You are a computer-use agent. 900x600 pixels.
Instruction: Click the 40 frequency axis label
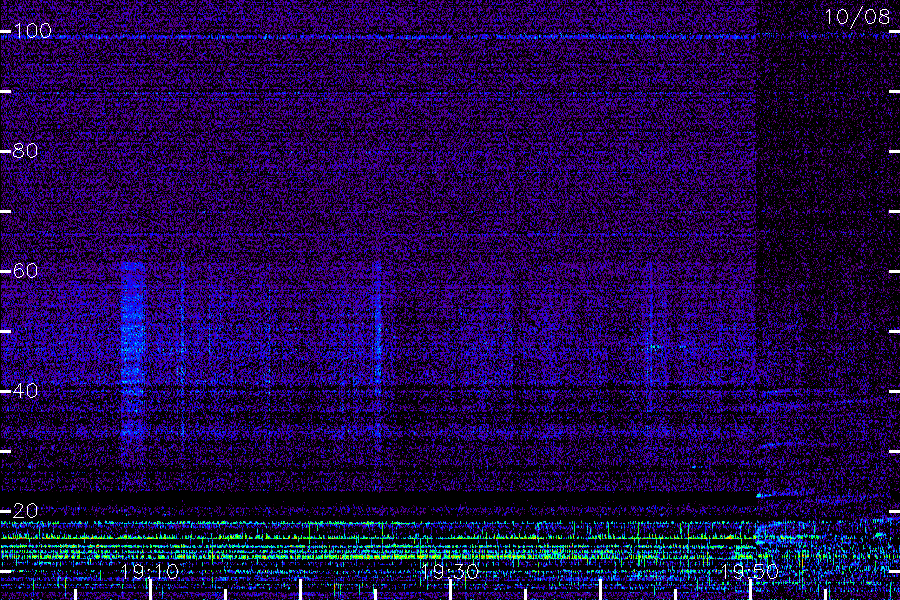(25, 390)
